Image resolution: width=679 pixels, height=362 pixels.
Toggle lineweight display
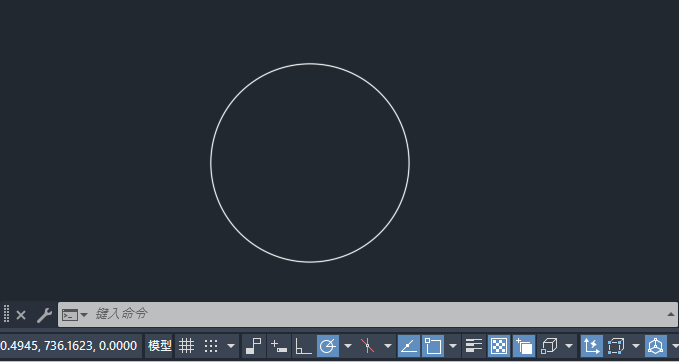(474, 346)
